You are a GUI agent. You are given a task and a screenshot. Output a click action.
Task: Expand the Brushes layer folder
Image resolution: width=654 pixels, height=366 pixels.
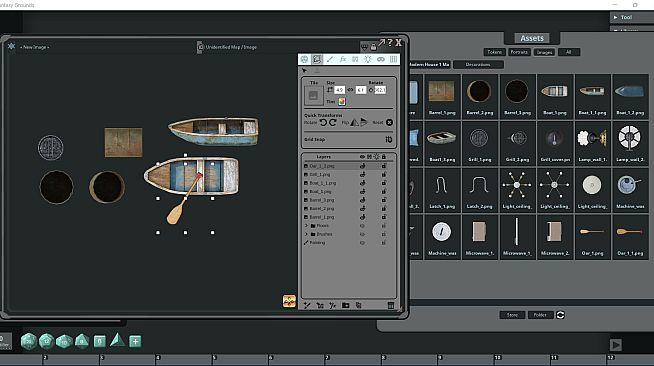(307, 234)
